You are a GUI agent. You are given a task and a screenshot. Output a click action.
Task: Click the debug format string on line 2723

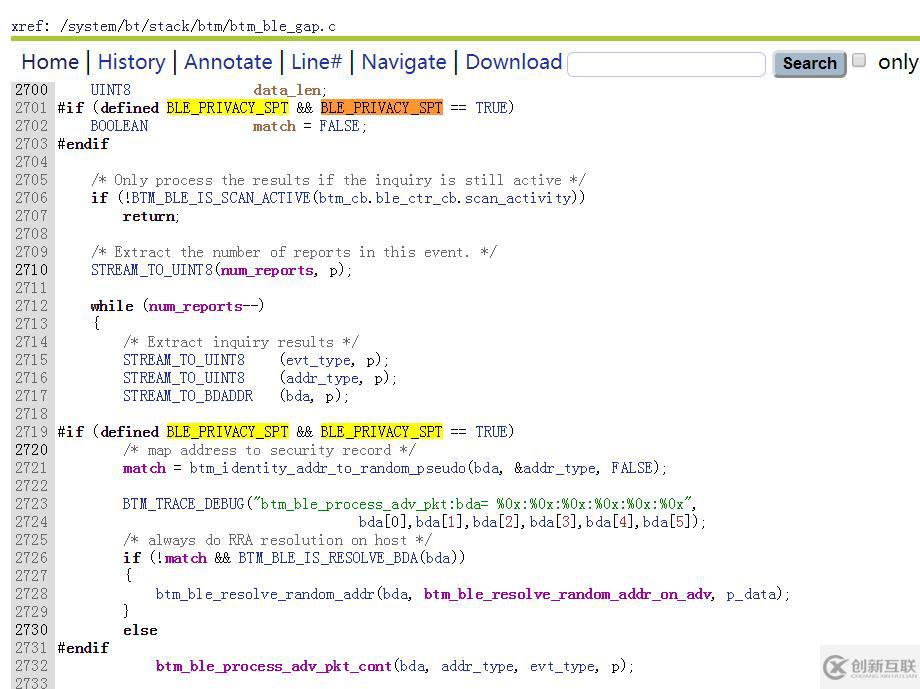[472, 504]
